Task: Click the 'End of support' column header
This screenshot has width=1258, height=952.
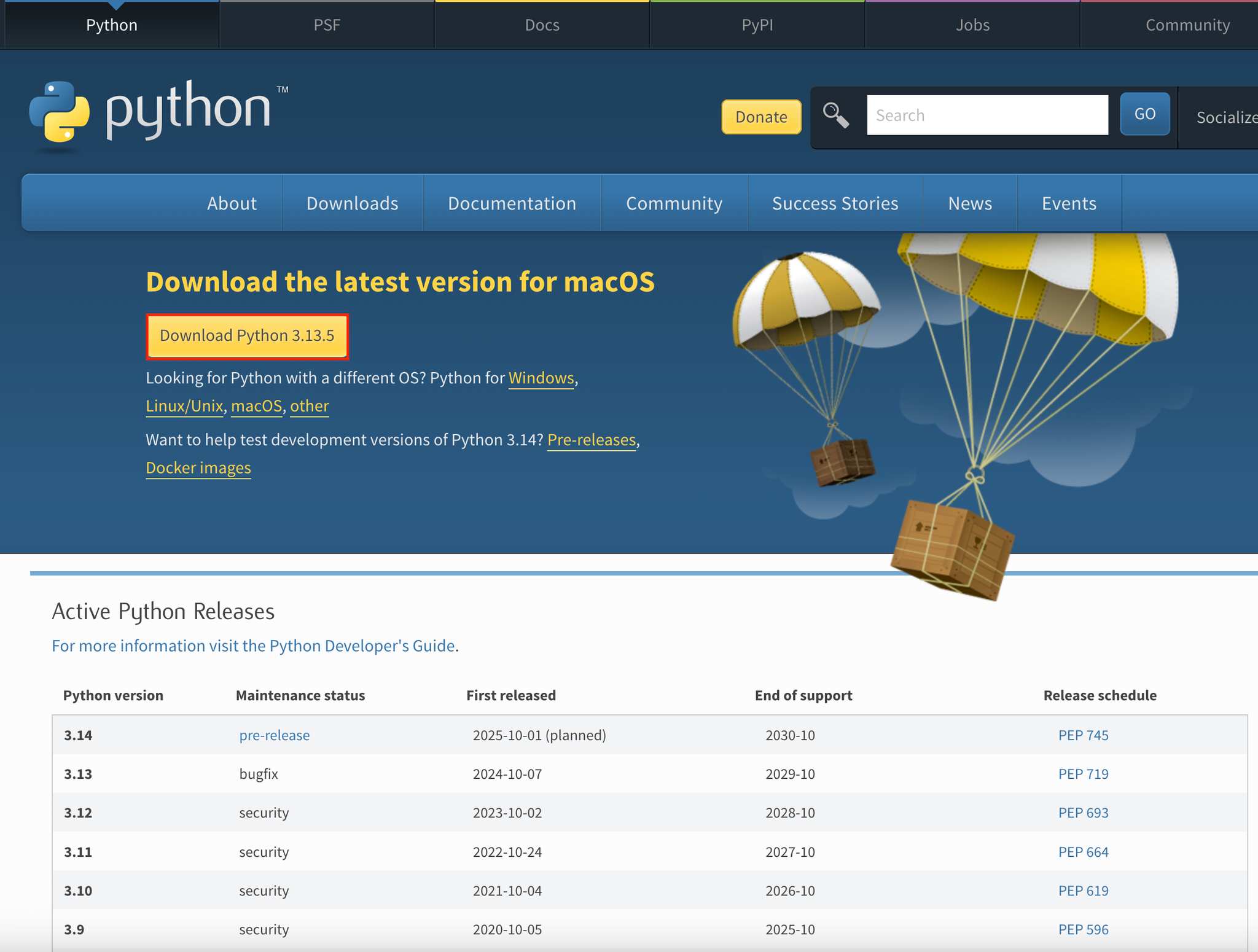Action: pos(803,695)
